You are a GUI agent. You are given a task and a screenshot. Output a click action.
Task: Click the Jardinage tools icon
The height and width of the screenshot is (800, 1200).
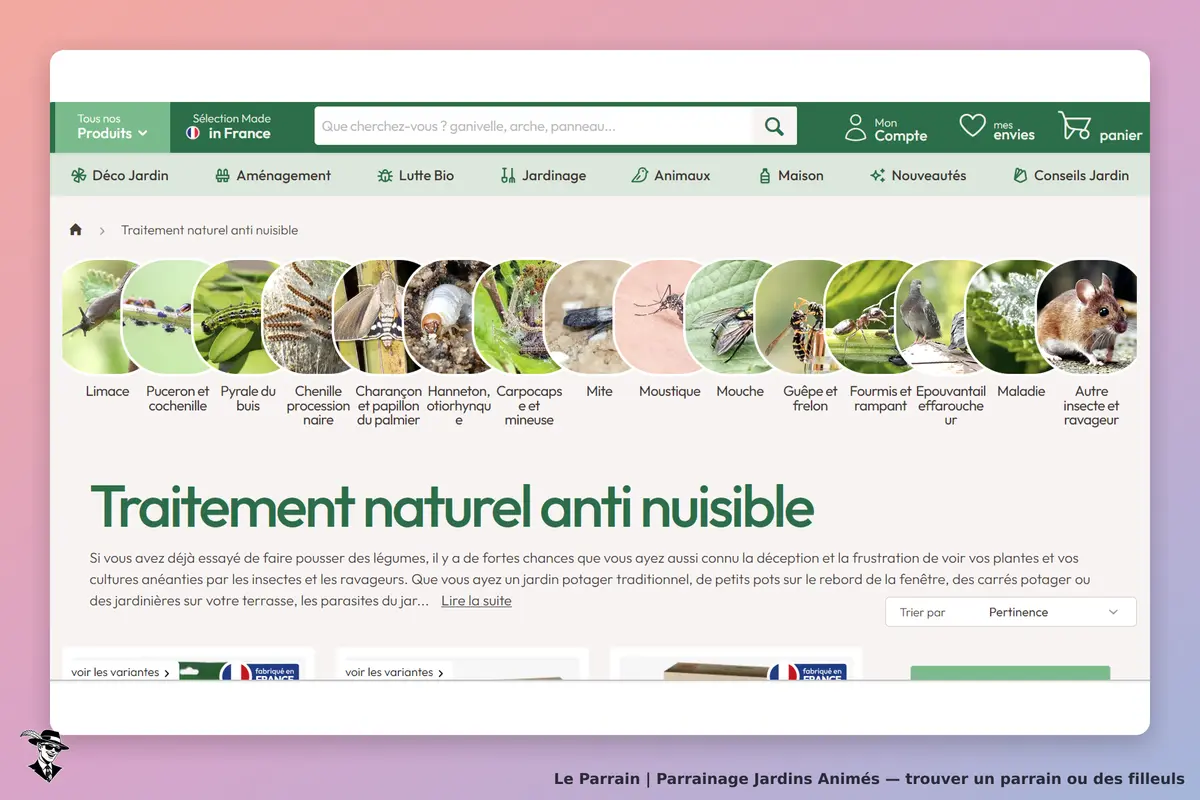(508, 175)
